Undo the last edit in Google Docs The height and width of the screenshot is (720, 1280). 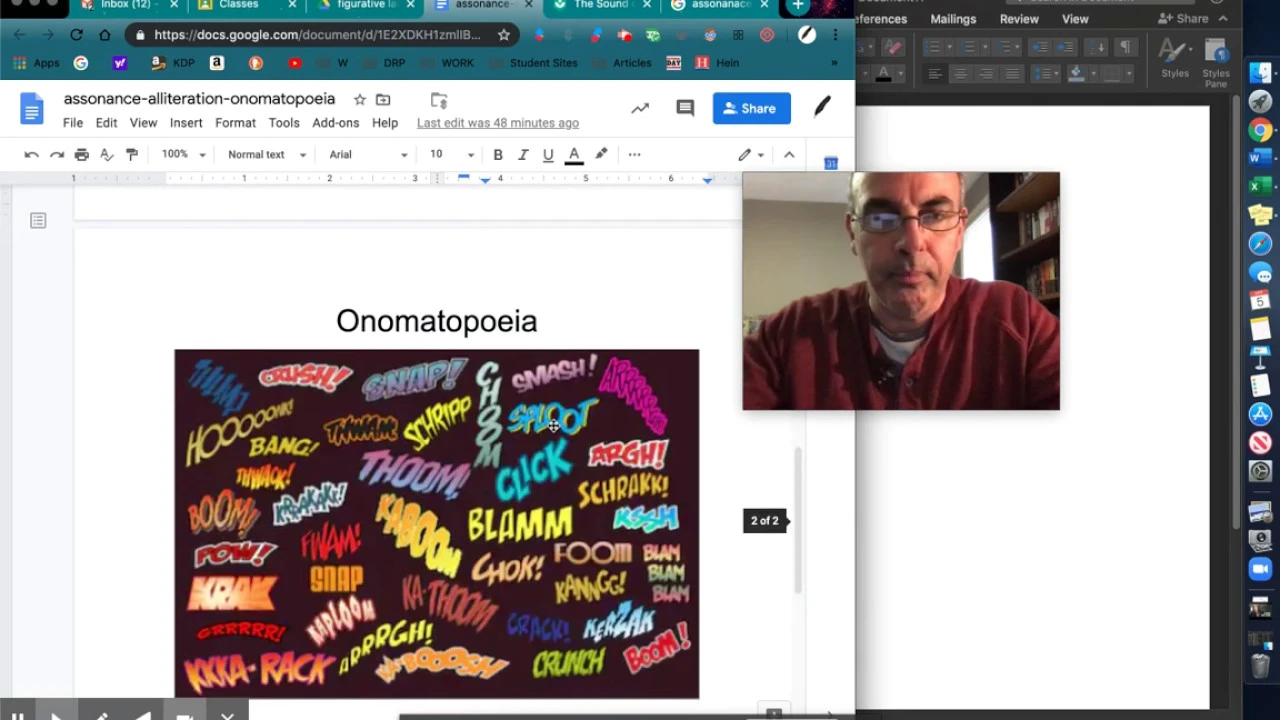tap(31, 154)
